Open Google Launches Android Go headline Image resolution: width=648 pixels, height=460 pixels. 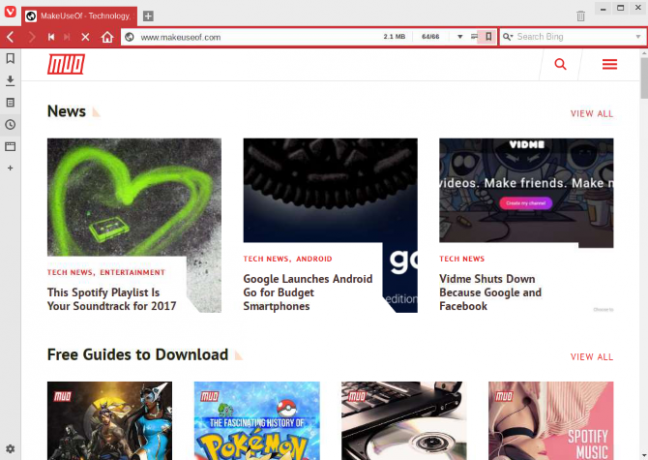(x=308, y=292)
